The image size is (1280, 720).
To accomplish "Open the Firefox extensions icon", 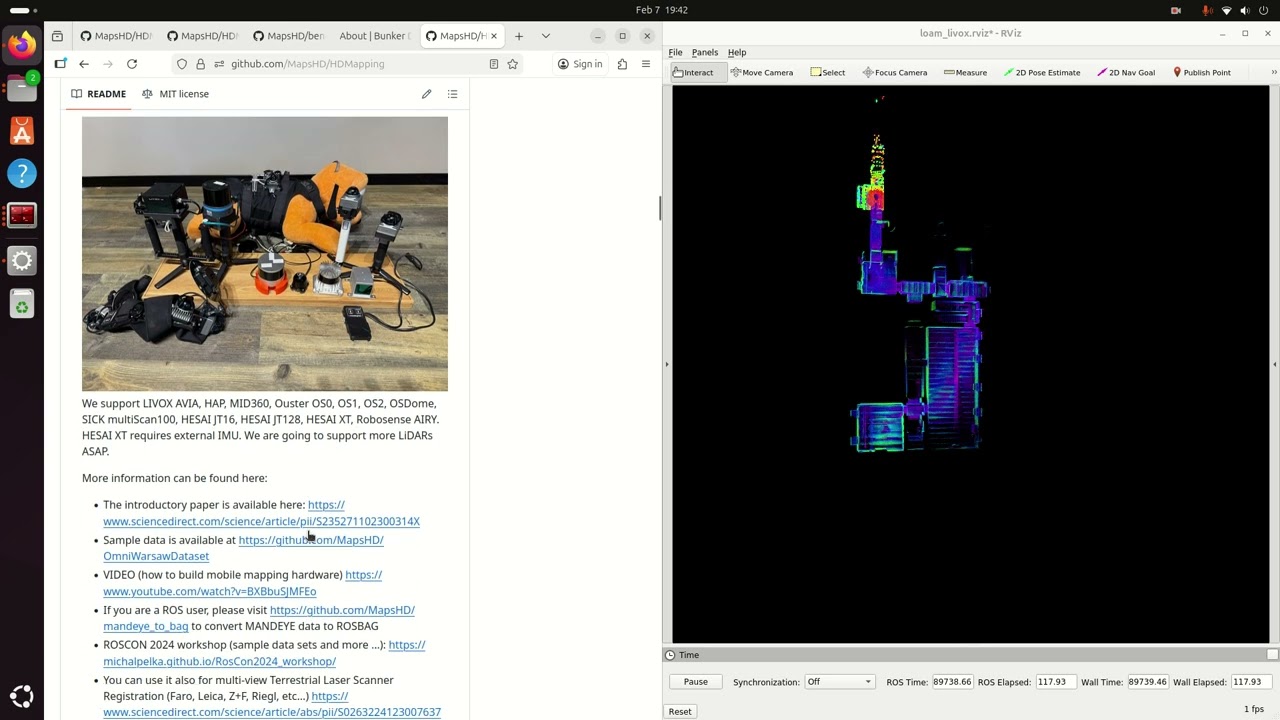I will pyautogui.click(x=622, y=64).
